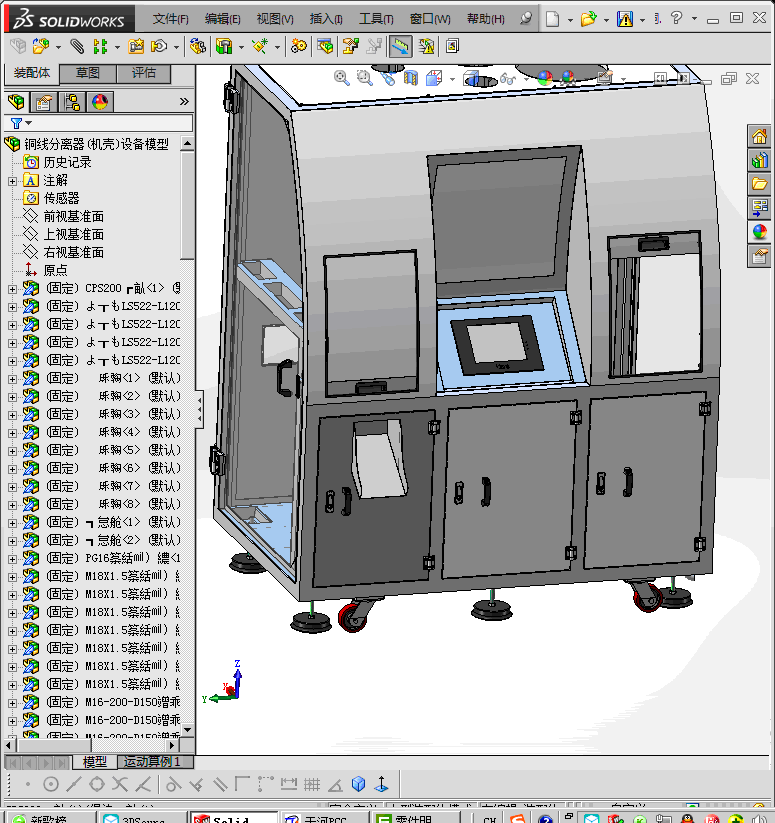Open the ConfigurationManager tab icon
The height and width of the screenshot is (823, 775).
coord(72,101)
